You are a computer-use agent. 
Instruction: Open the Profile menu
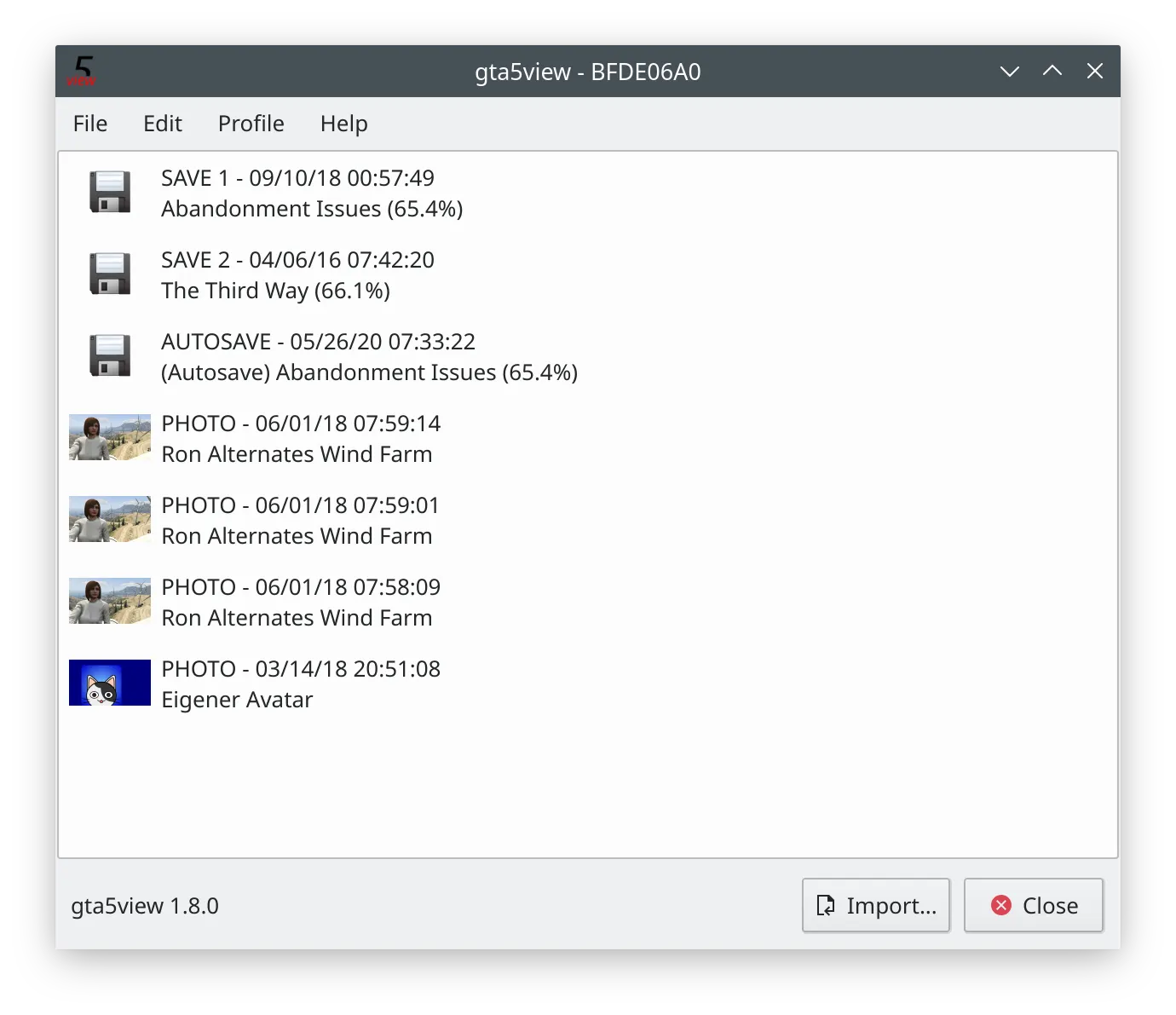click(x=251, y=124)
